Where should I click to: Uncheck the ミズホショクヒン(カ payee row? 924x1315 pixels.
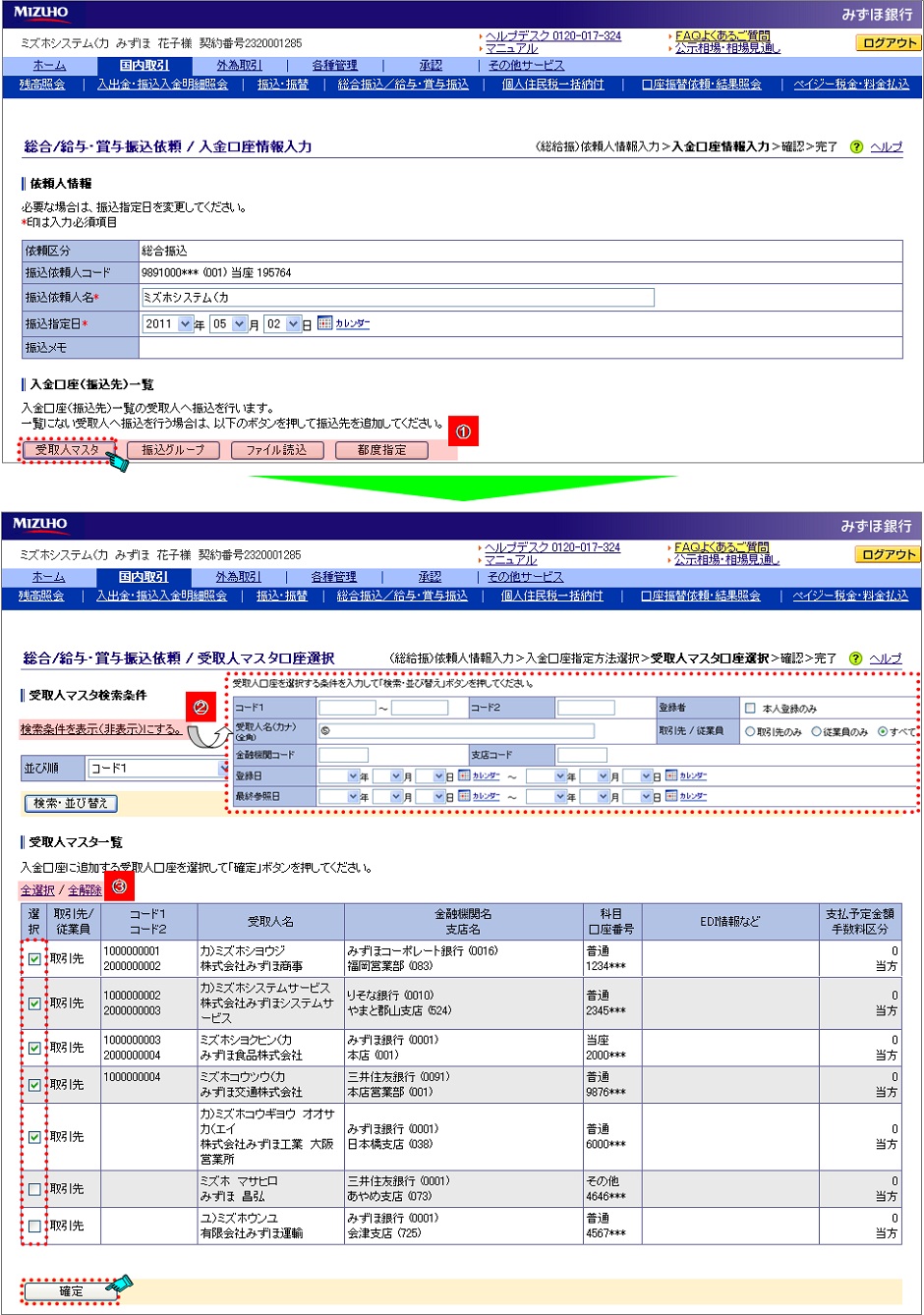click(x=34, y=1048)
